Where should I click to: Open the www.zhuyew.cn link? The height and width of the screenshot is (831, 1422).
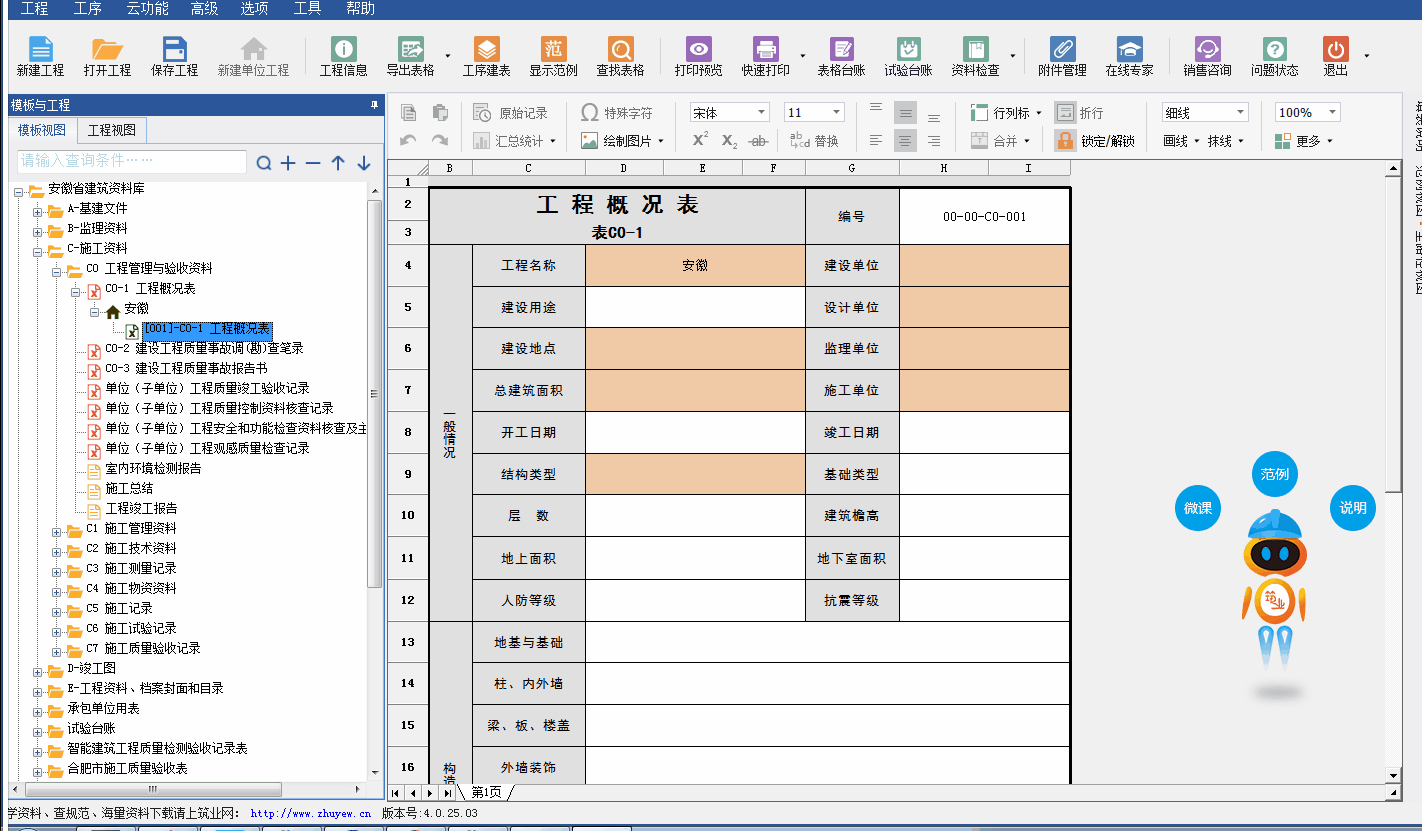[x=310, y=814]
